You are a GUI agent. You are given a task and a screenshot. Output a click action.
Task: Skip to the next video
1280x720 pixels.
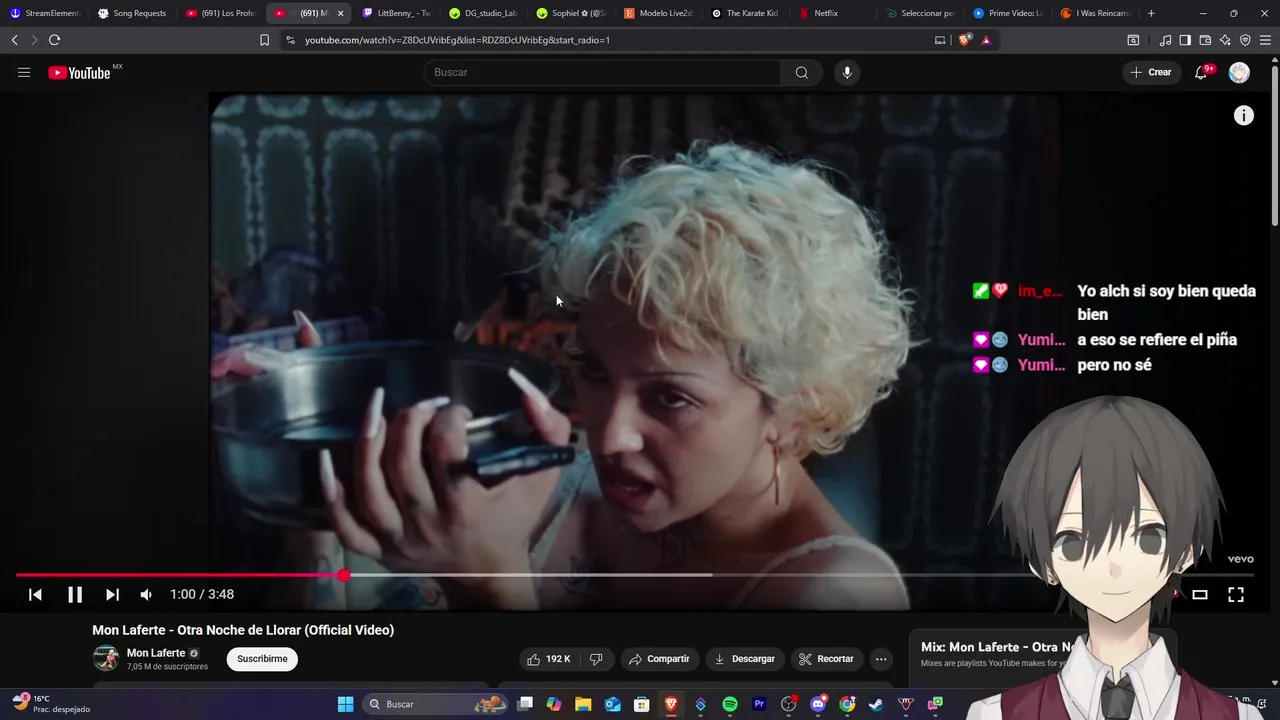pos(112,595)
